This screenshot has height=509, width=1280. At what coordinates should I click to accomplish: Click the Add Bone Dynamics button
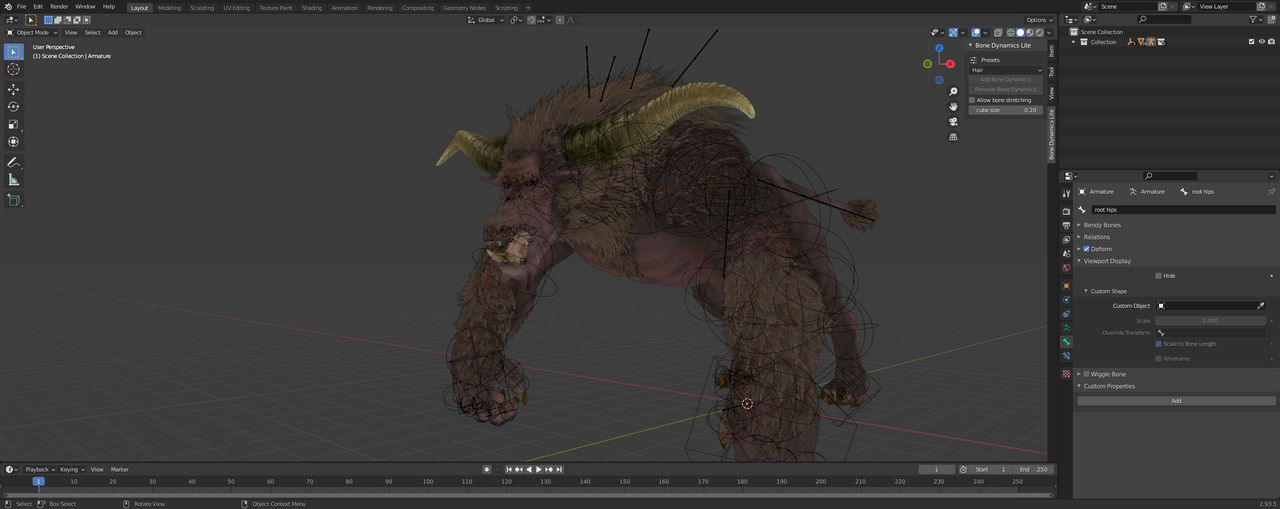pyautogui.click(x=1005, y=80)
